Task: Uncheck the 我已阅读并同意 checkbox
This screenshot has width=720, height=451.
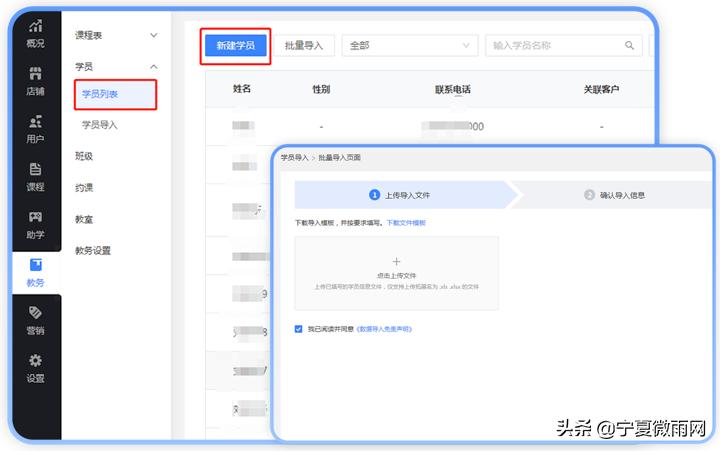Action: pyautogui.click(x=298, y=329)
